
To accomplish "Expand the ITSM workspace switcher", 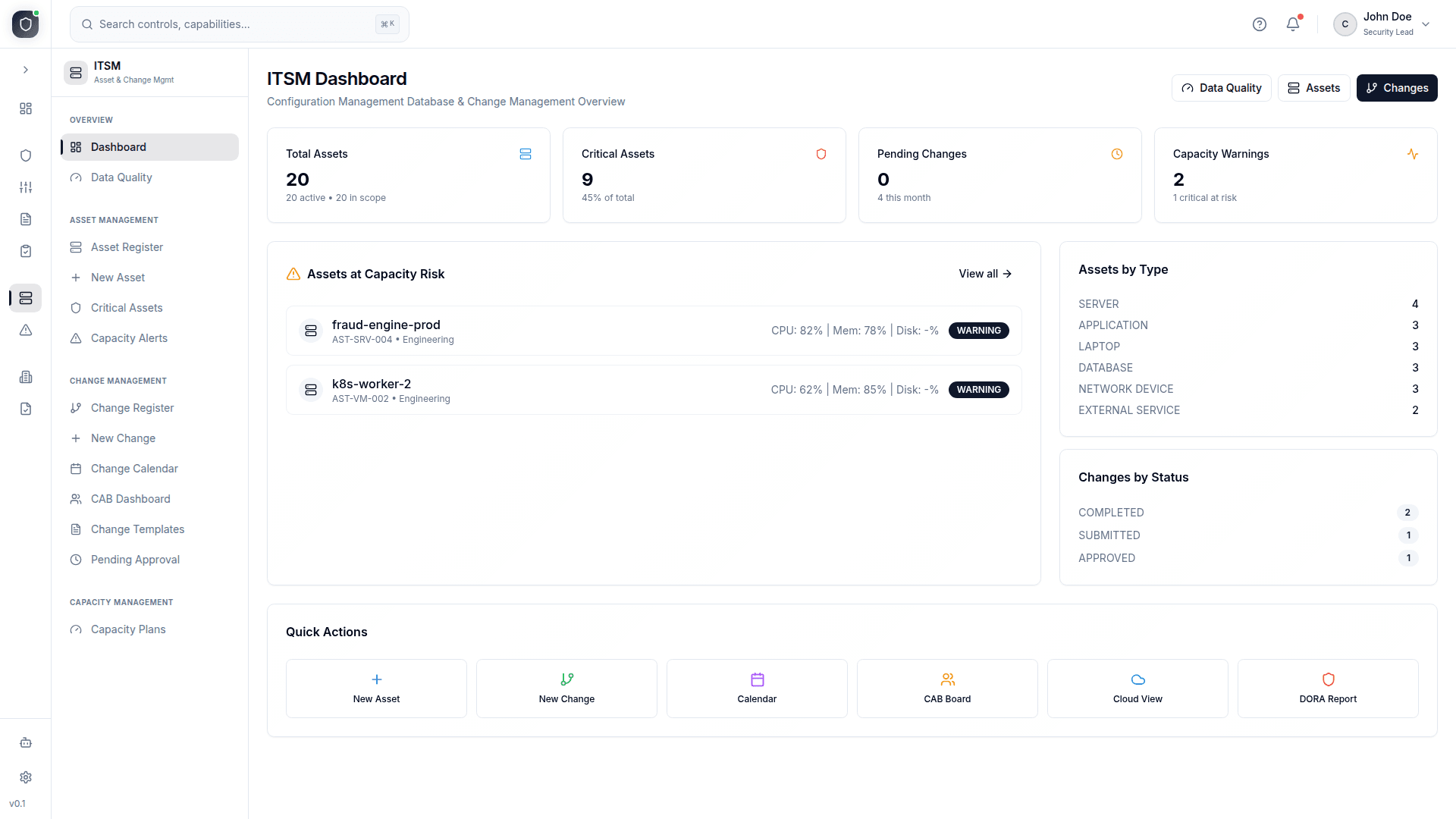I will [x=149, y=72].
